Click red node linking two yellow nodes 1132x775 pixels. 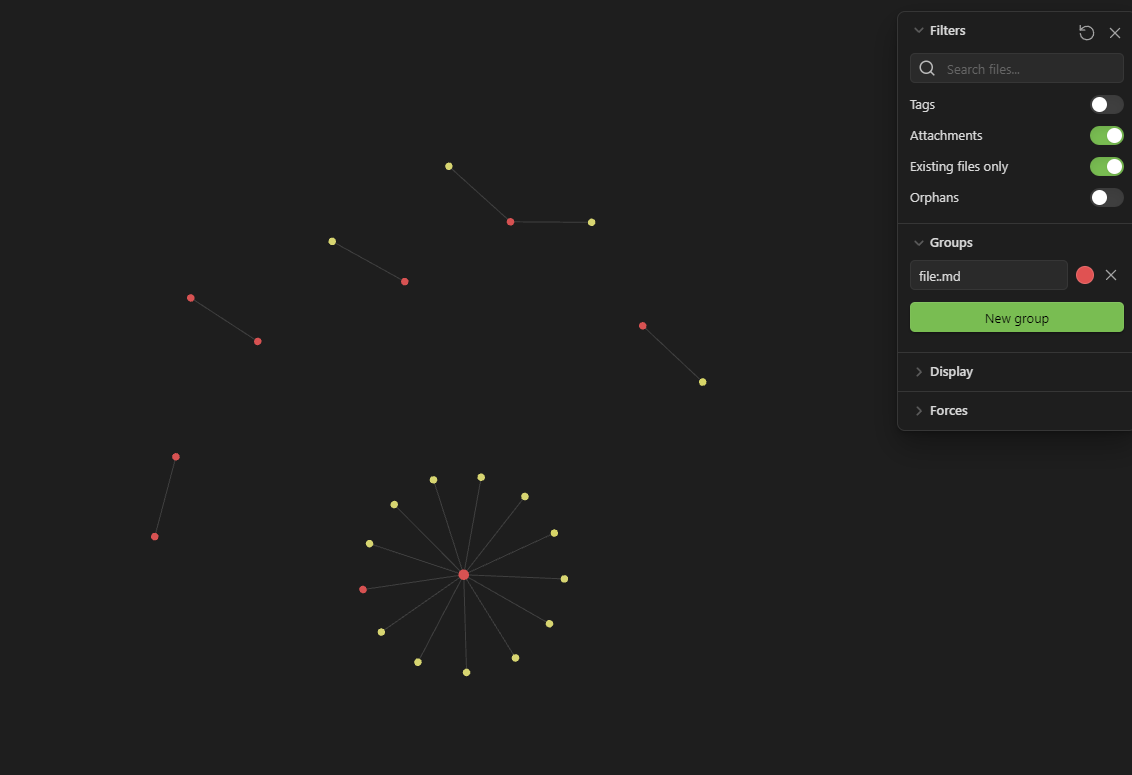pyautogui.click(x=510, y=222)
